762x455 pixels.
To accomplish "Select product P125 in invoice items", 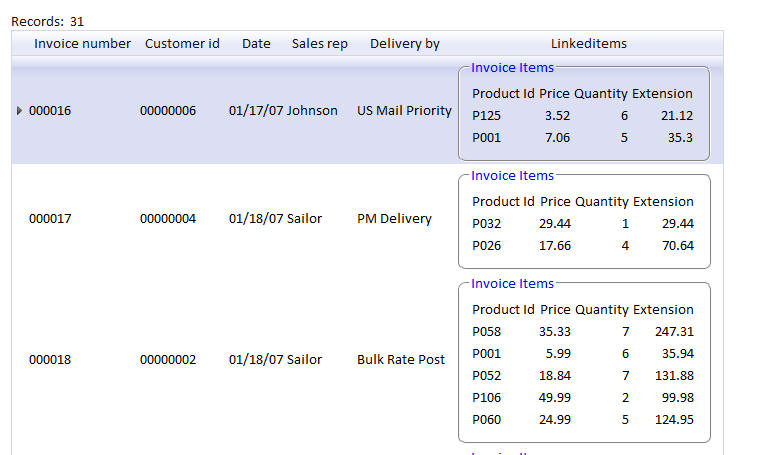I will tap(486, 116).
